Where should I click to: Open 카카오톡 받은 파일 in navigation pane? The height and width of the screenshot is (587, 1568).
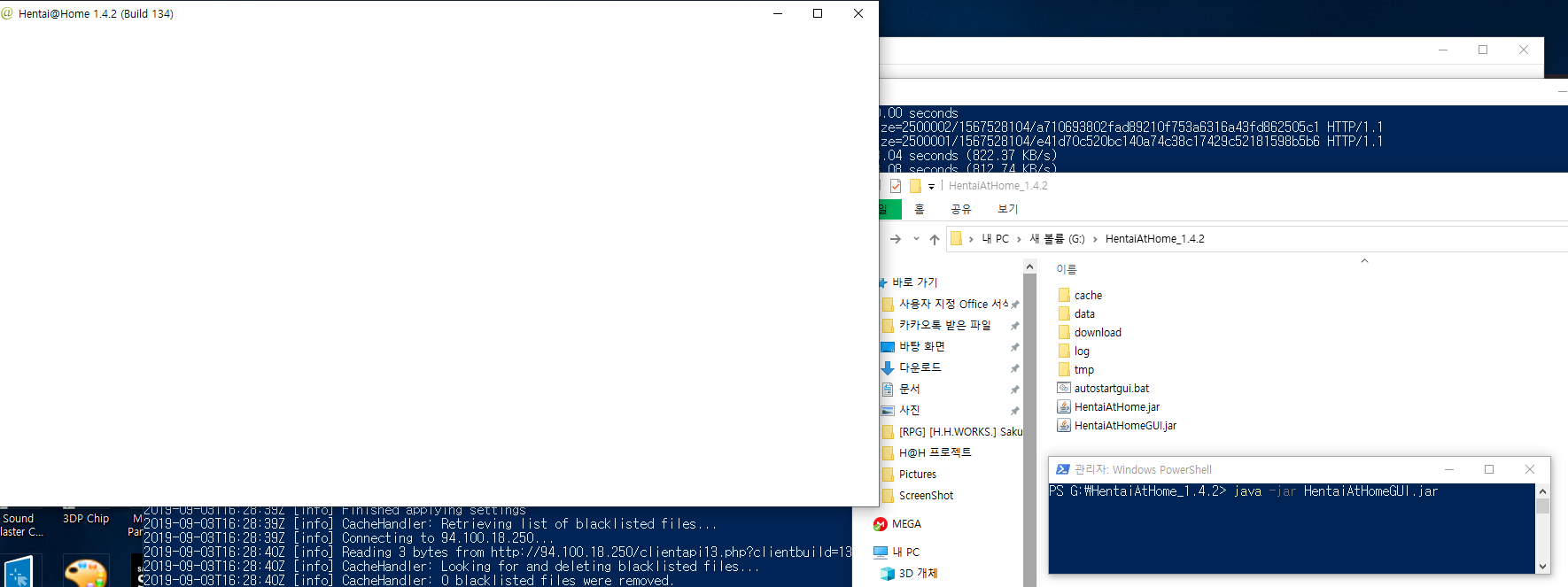937,325
